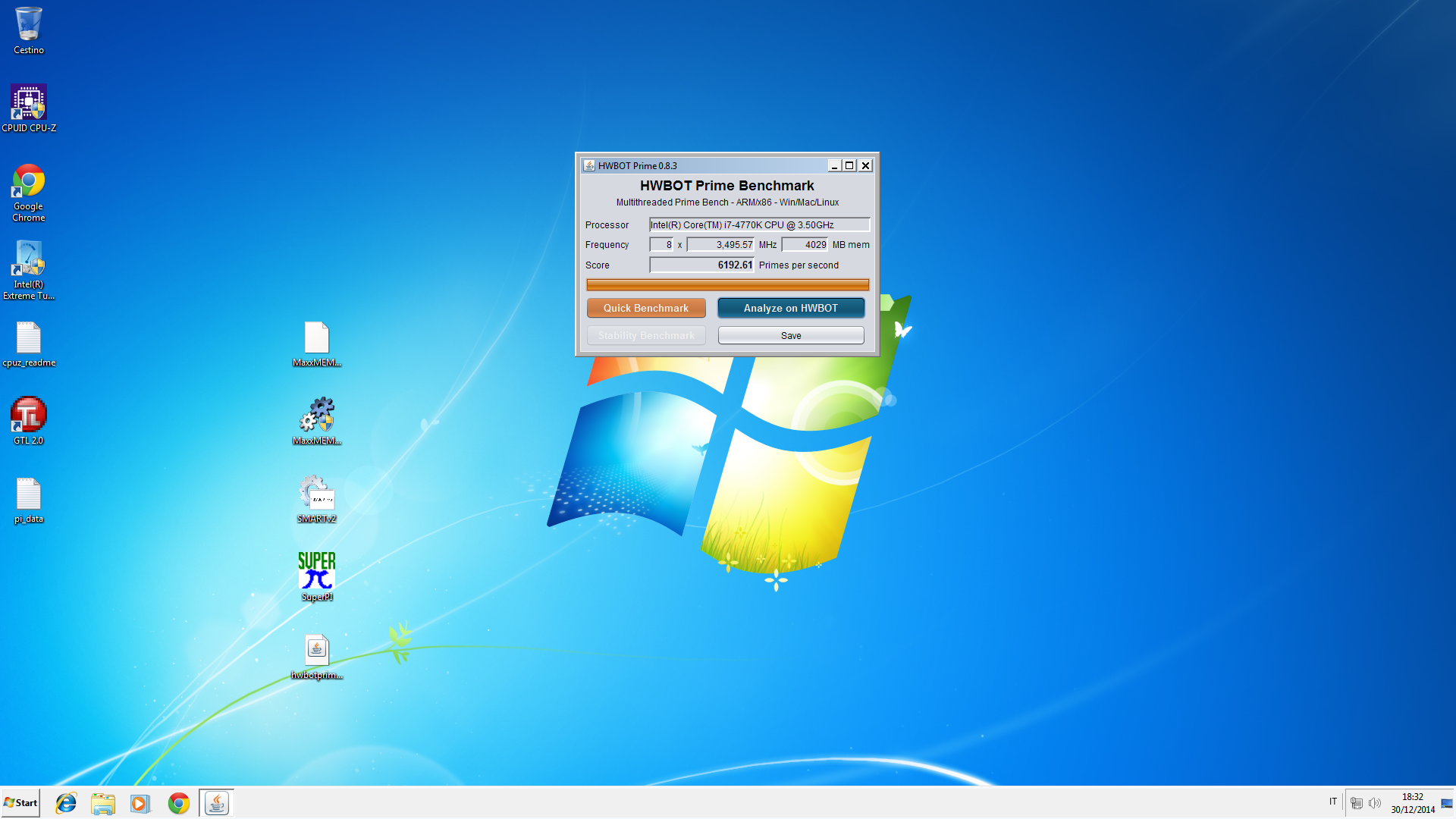Click 'Primes per second' label
Image resolution: width=1456 pixels, height=819 pixels.
tap(799, 265)
